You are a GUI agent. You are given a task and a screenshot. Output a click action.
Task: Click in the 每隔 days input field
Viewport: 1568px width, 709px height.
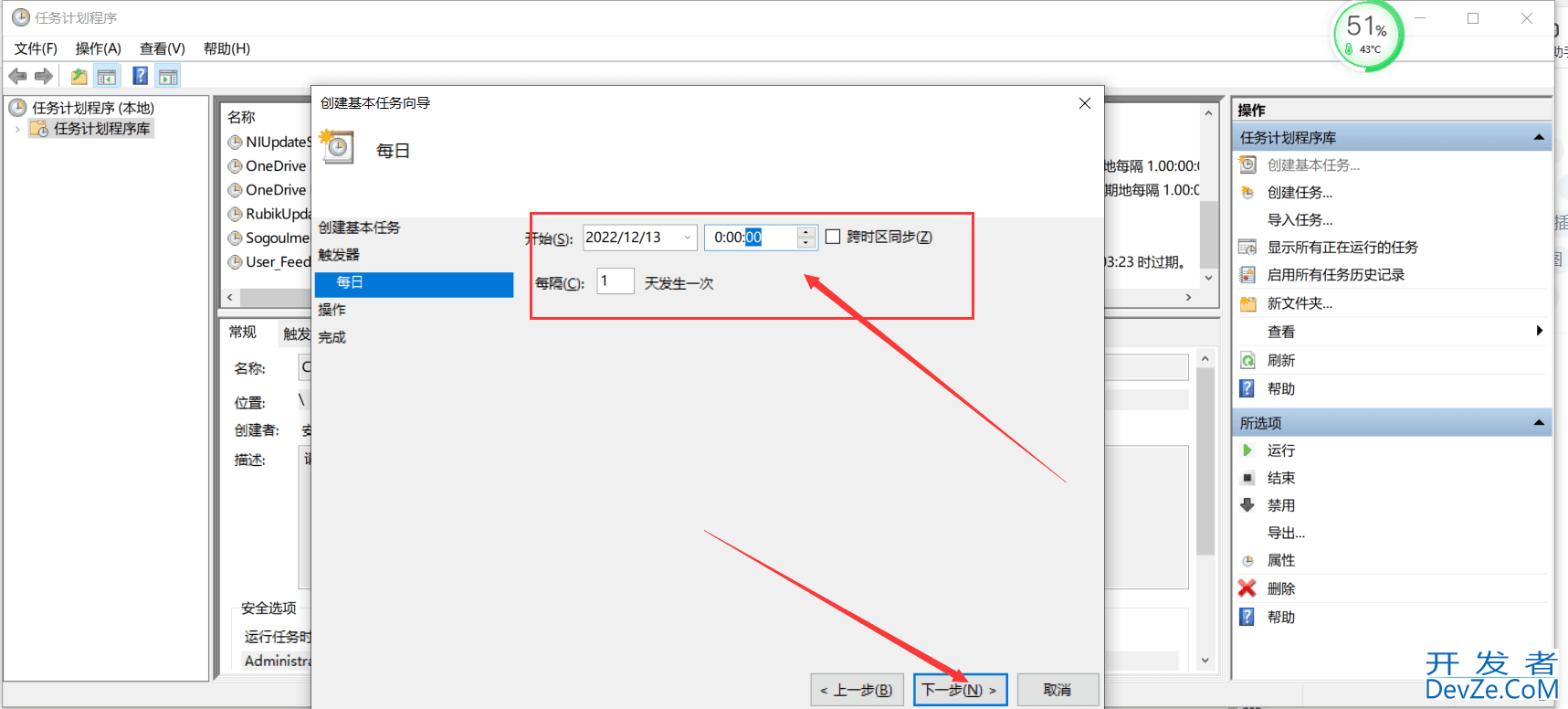(x=616, y=281)
